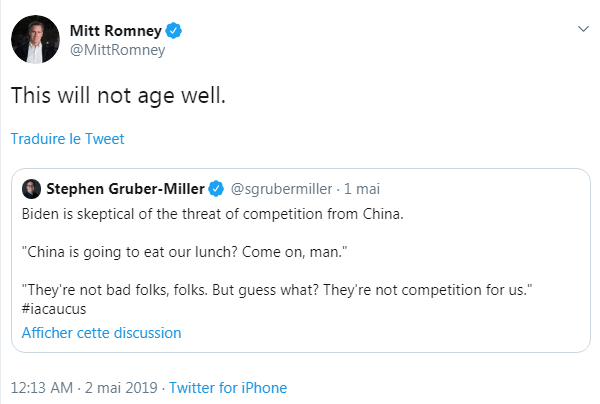Open Stephen Gruber-Miller's name link
600x404 pixels.
tap(125, 188)
